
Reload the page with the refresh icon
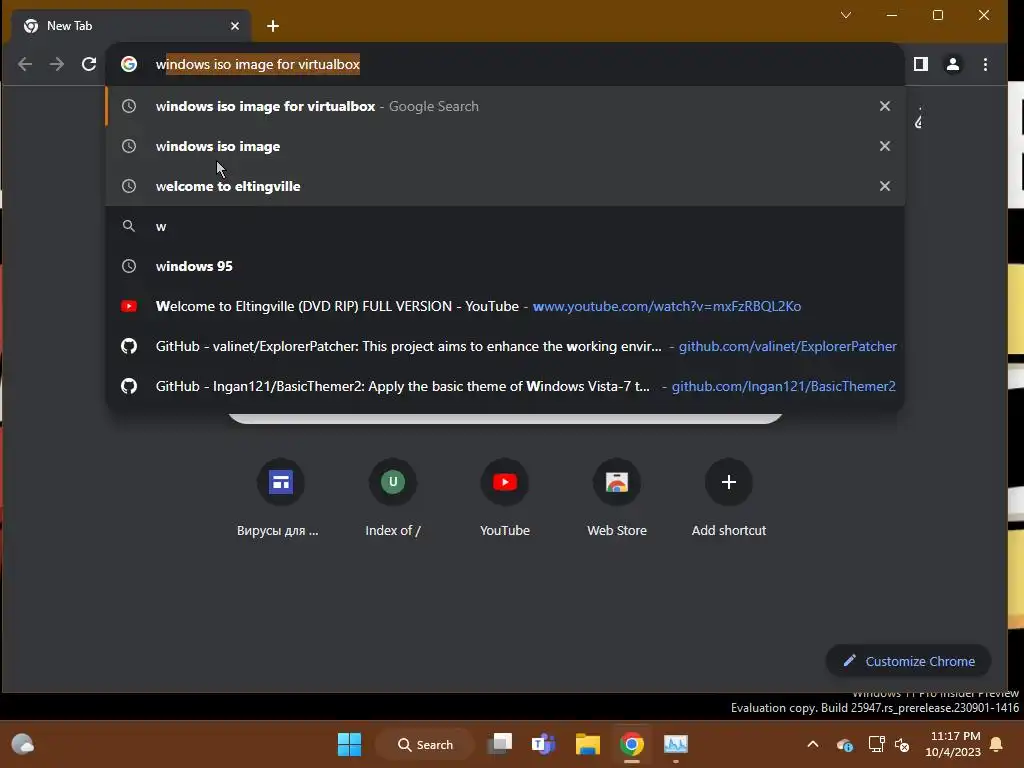[89, 64]
